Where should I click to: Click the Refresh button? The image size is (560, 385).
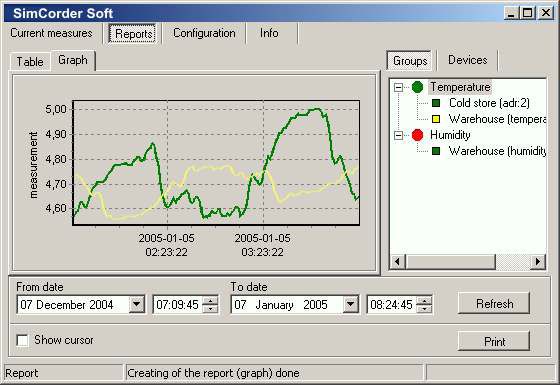click(494, 304)
